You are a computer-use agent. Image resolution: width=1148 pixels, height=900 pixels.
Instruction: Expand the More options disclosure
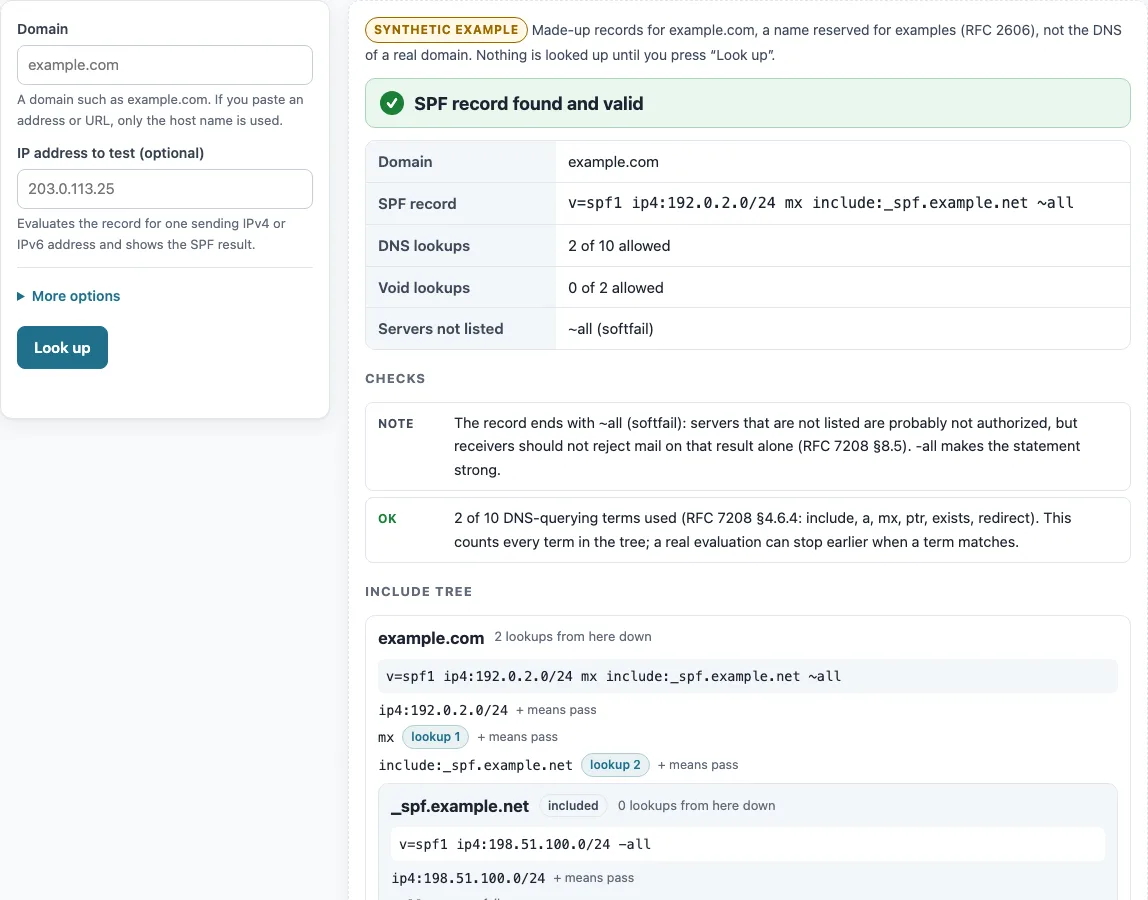click(69, 296)
